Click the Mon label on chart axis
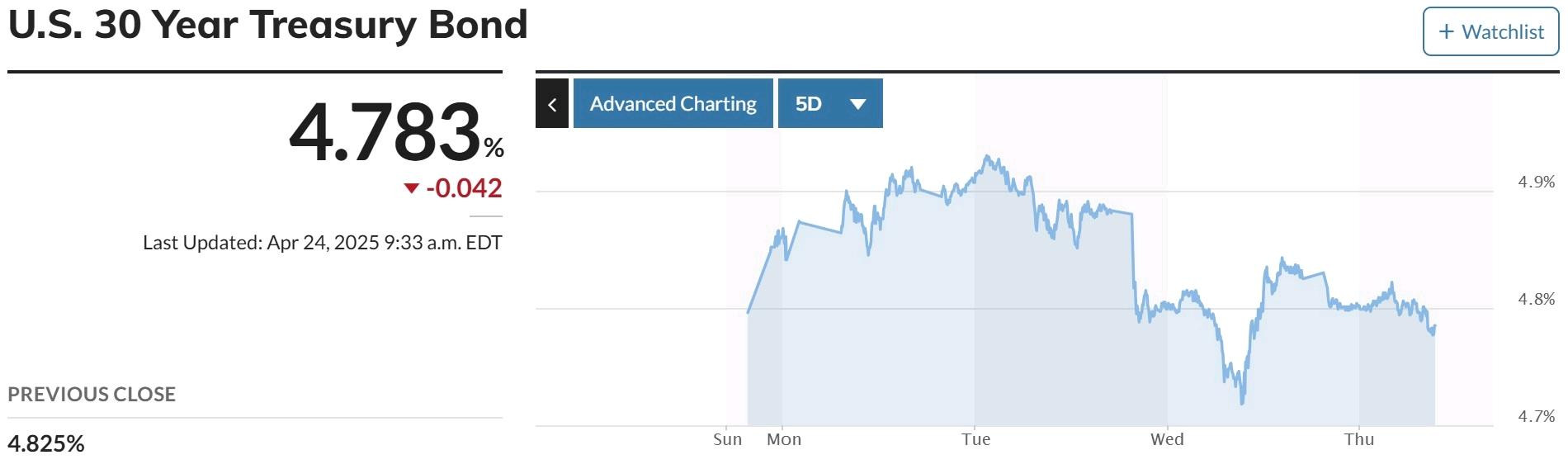The width and height of the screenshot is (1568, 469). click(784, 439)
